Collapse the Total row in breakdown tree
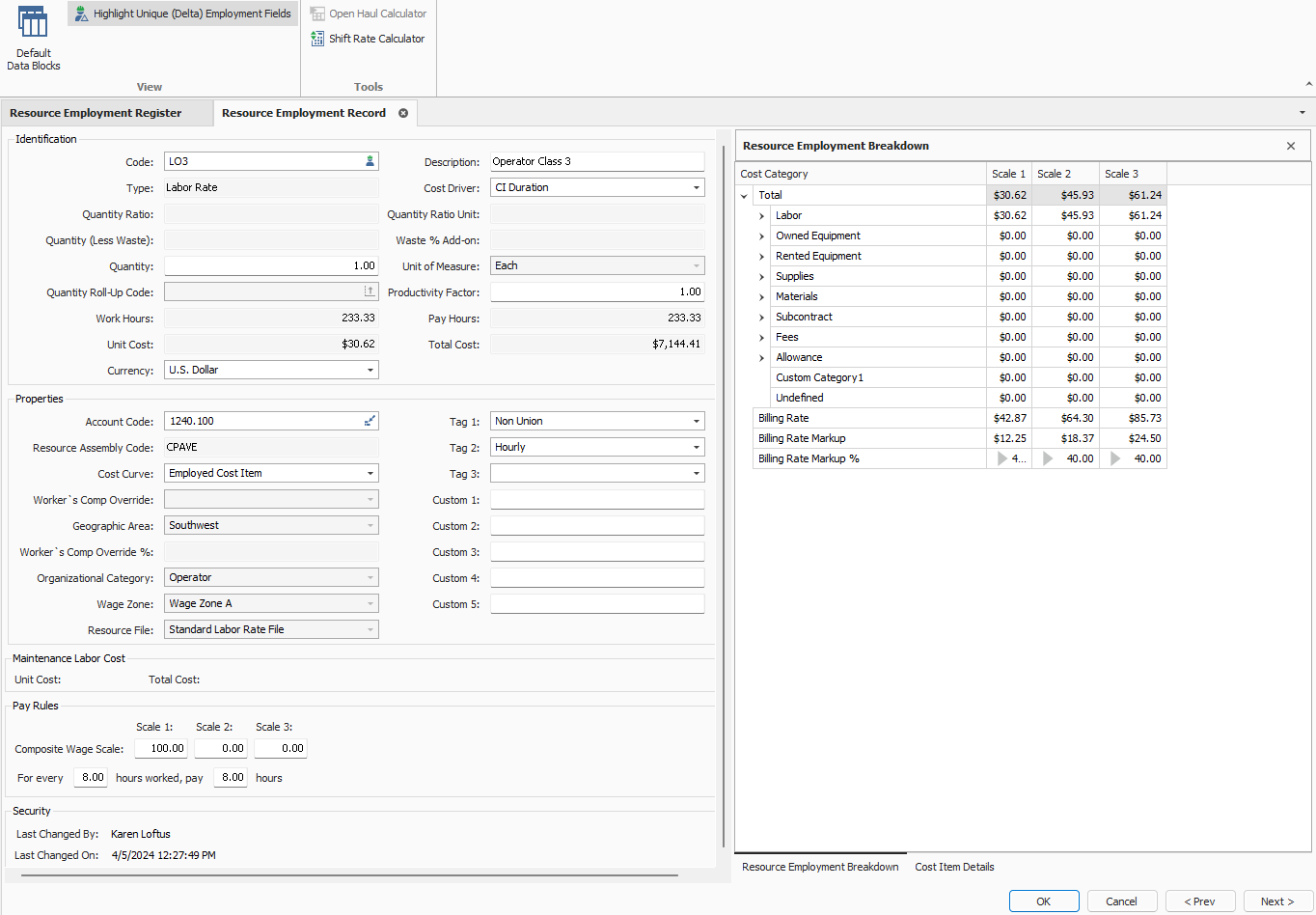1316x915 pixels. coord(744,196)
